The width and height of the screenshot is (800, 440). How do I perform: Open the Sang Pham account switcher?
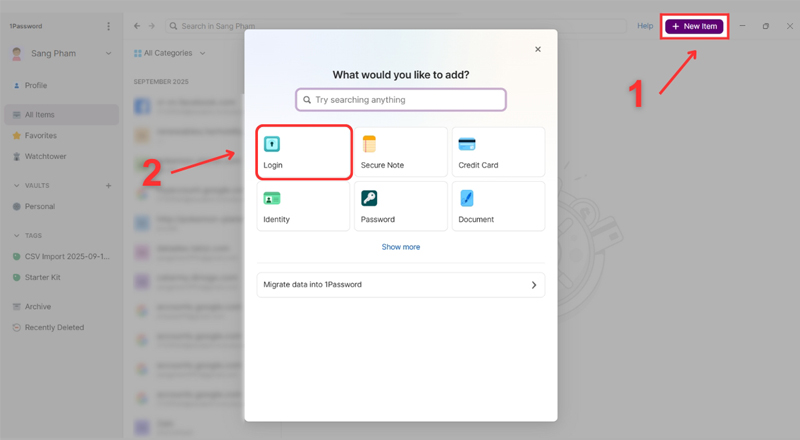[x=60, y=53]
